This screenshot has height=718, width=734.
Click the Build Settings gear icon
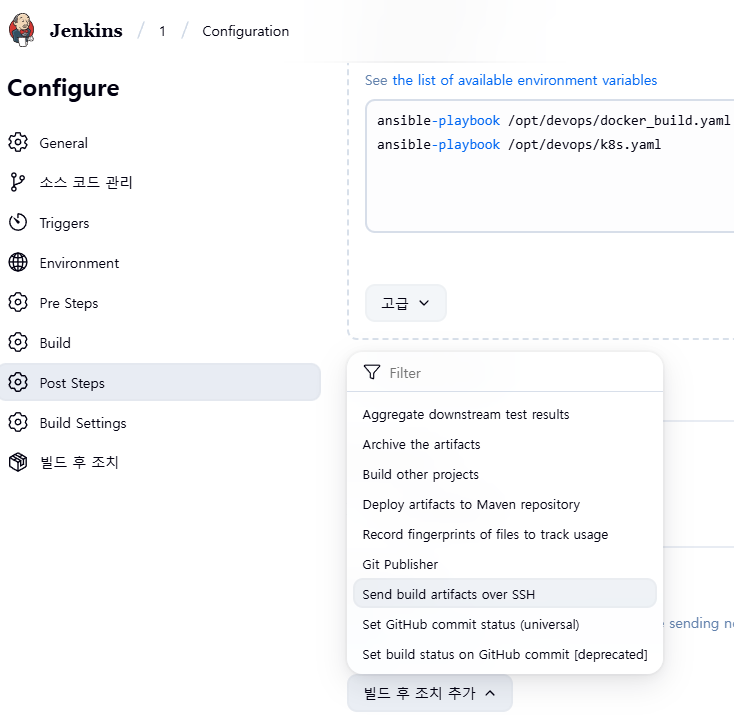point(18,423)
